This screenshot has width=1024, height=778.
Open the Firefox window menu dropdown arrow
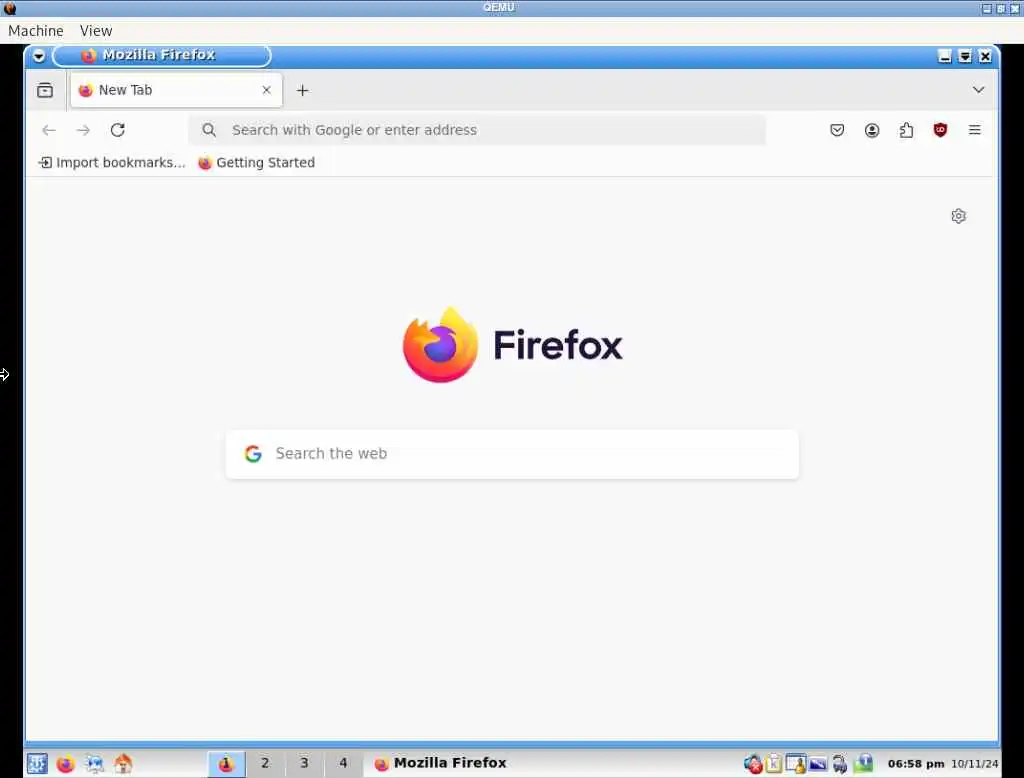tap(39, 56)
